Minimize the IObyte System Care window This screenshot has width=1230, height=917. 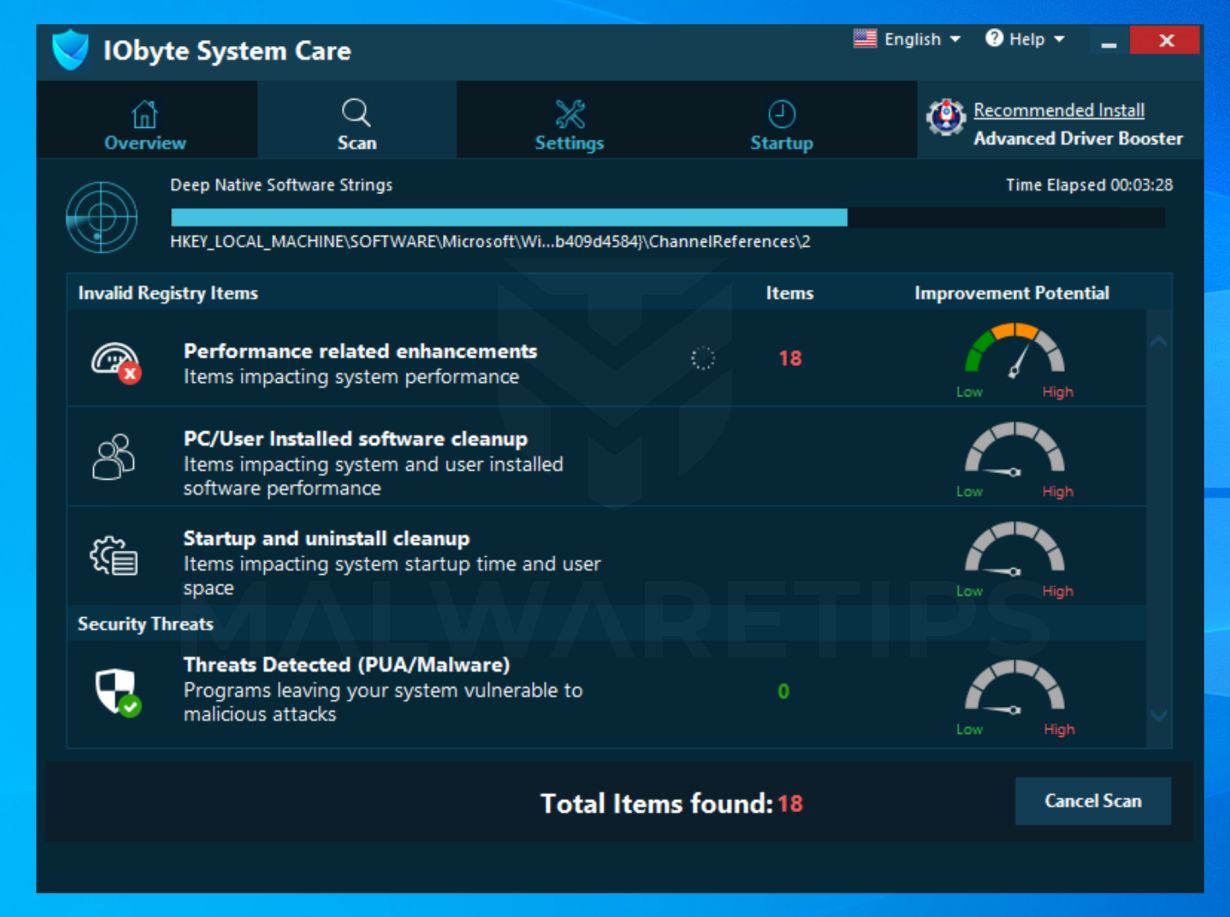point(1110,42)
